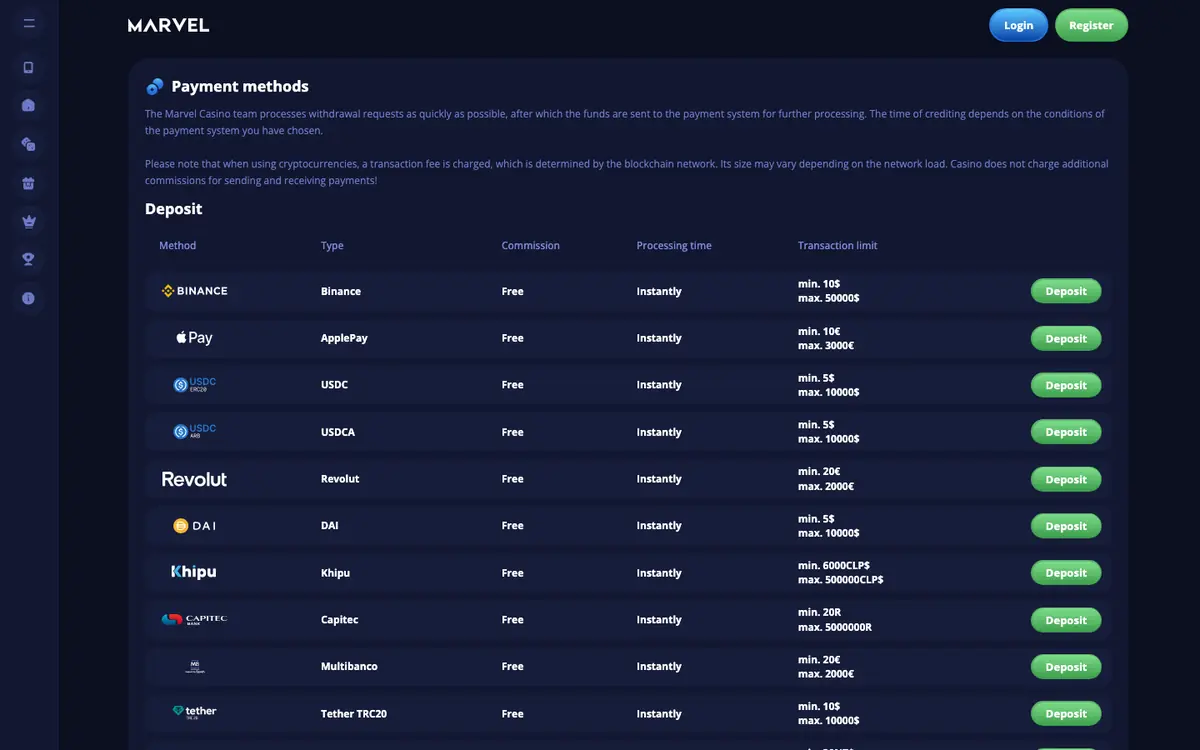The height and width of the screenshot is (750, 1200).
Task: Click the Khipu logo
Action: 194,572
